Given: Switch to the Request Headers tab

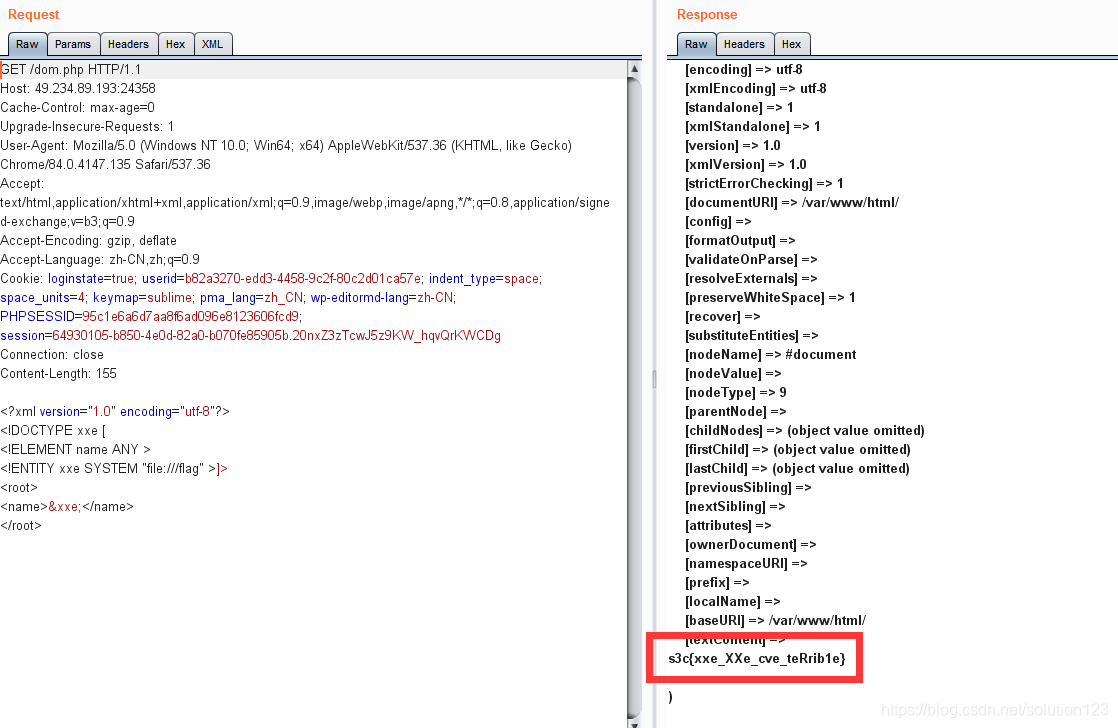Looking at the screenshot, I should [128, 44].
